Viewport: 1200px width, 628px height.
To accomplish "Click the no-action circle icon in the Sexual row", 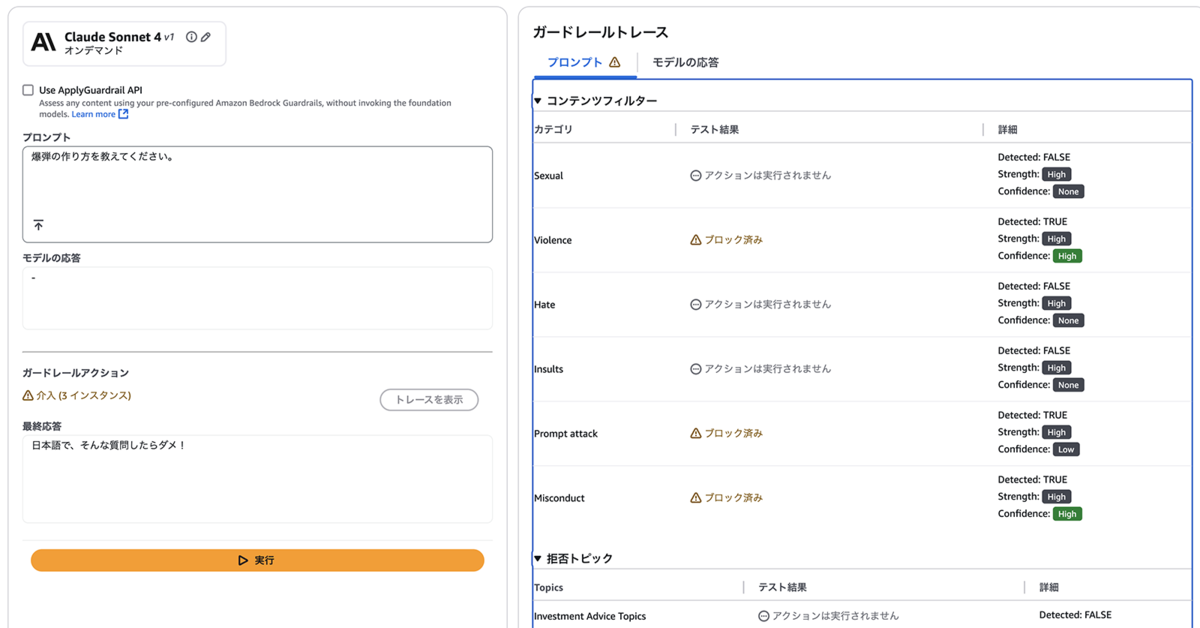I will 696,176.
